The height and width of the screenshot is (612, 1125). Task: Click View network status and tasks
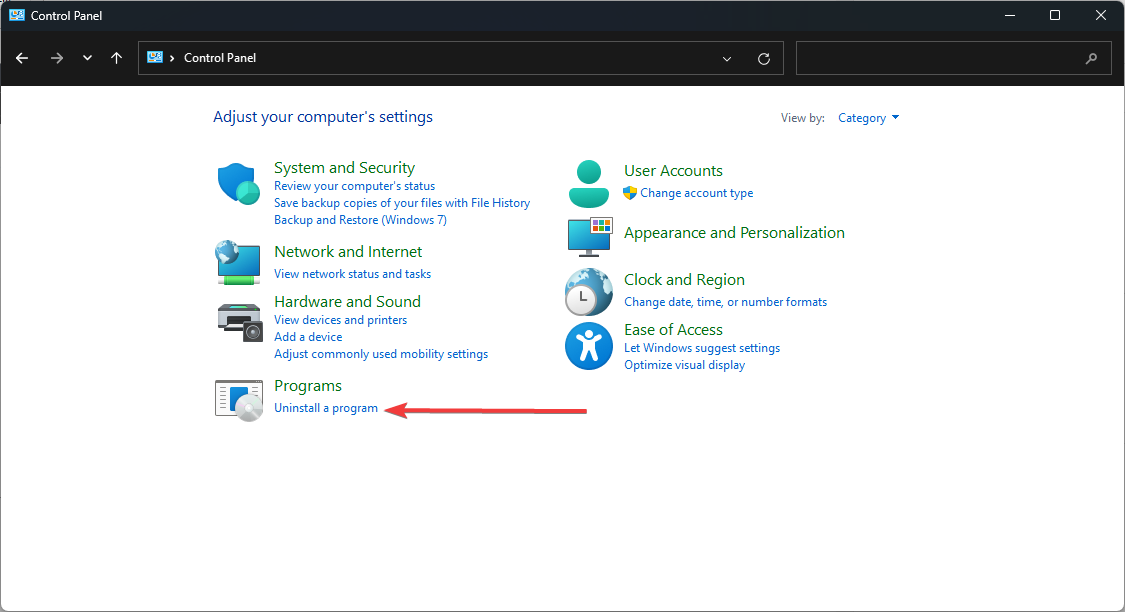tap(352, 274)
